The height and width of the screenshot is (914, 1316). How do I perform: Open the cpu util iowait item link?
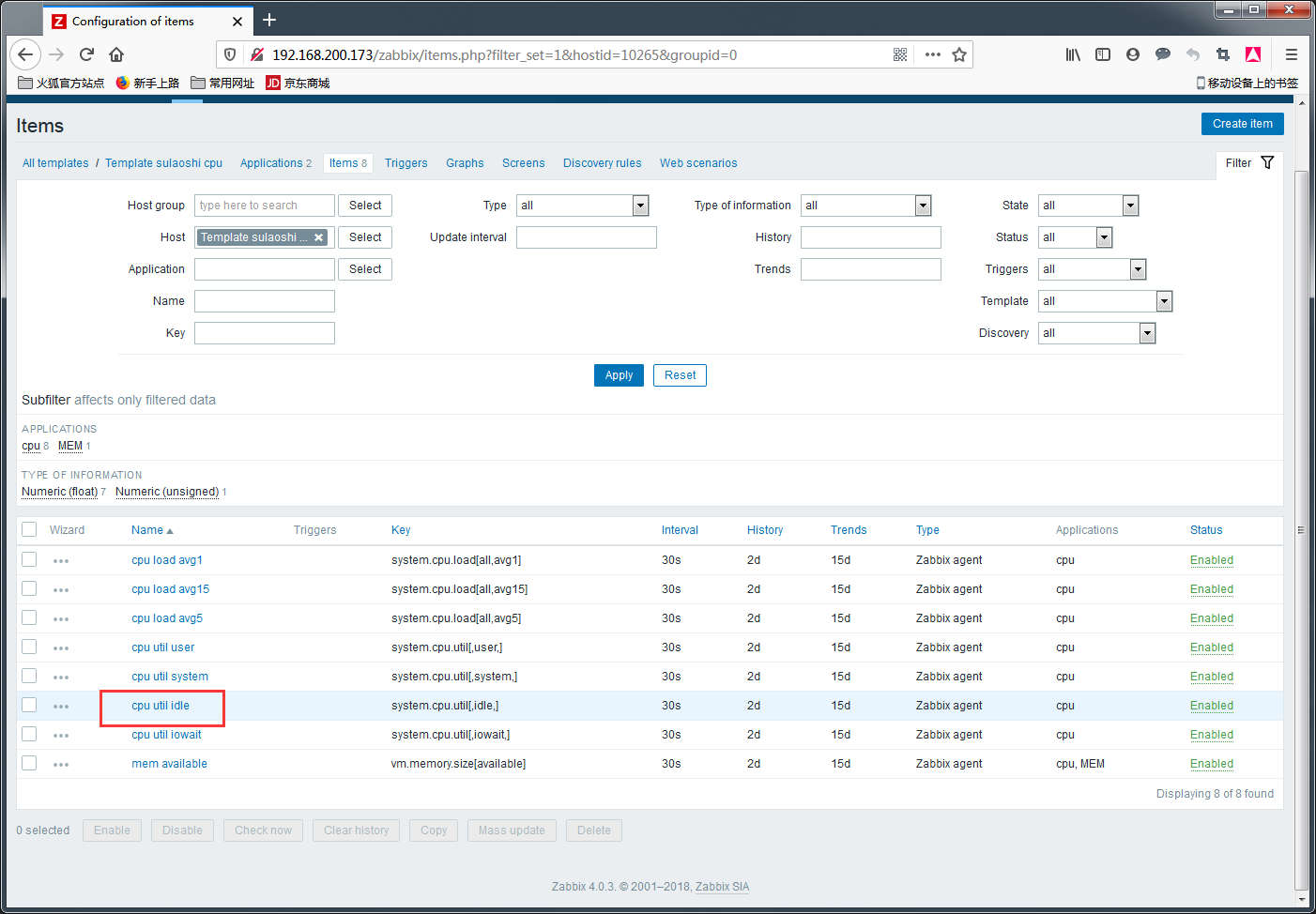pyautogui.click(x=166, y=735)
